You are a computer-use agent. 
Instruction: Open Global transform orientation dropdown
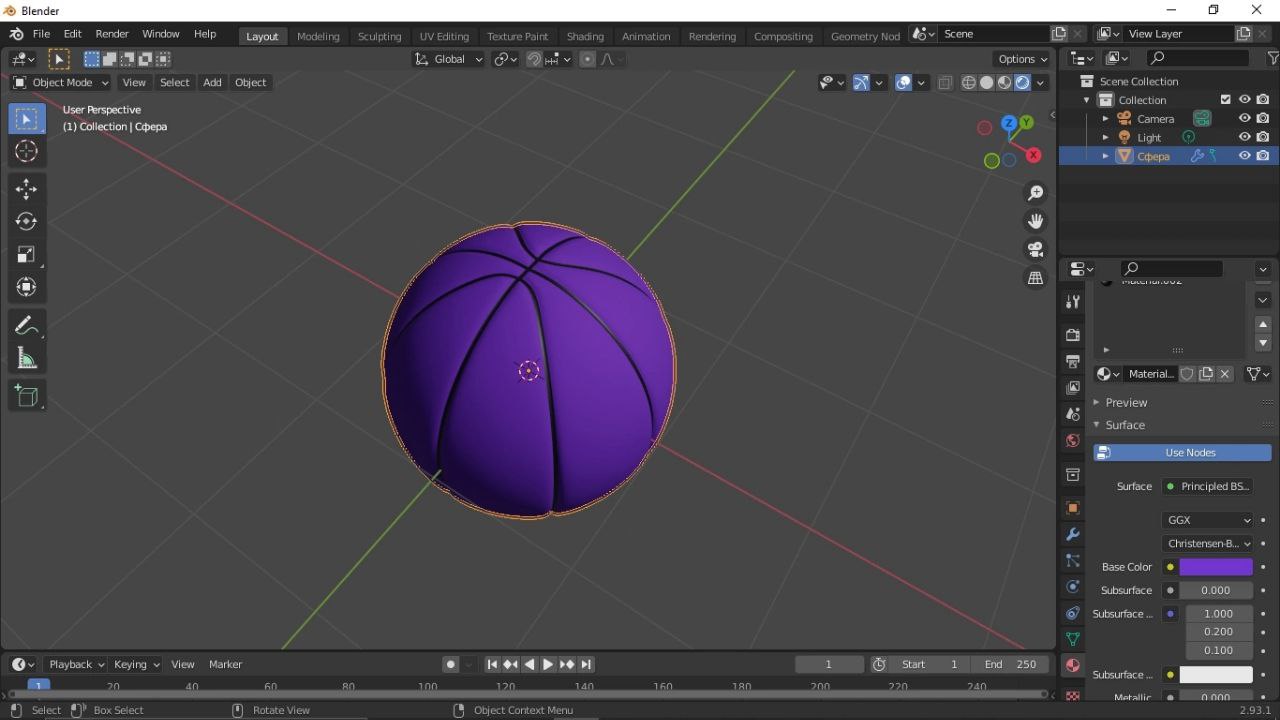(x=449, y=59)
